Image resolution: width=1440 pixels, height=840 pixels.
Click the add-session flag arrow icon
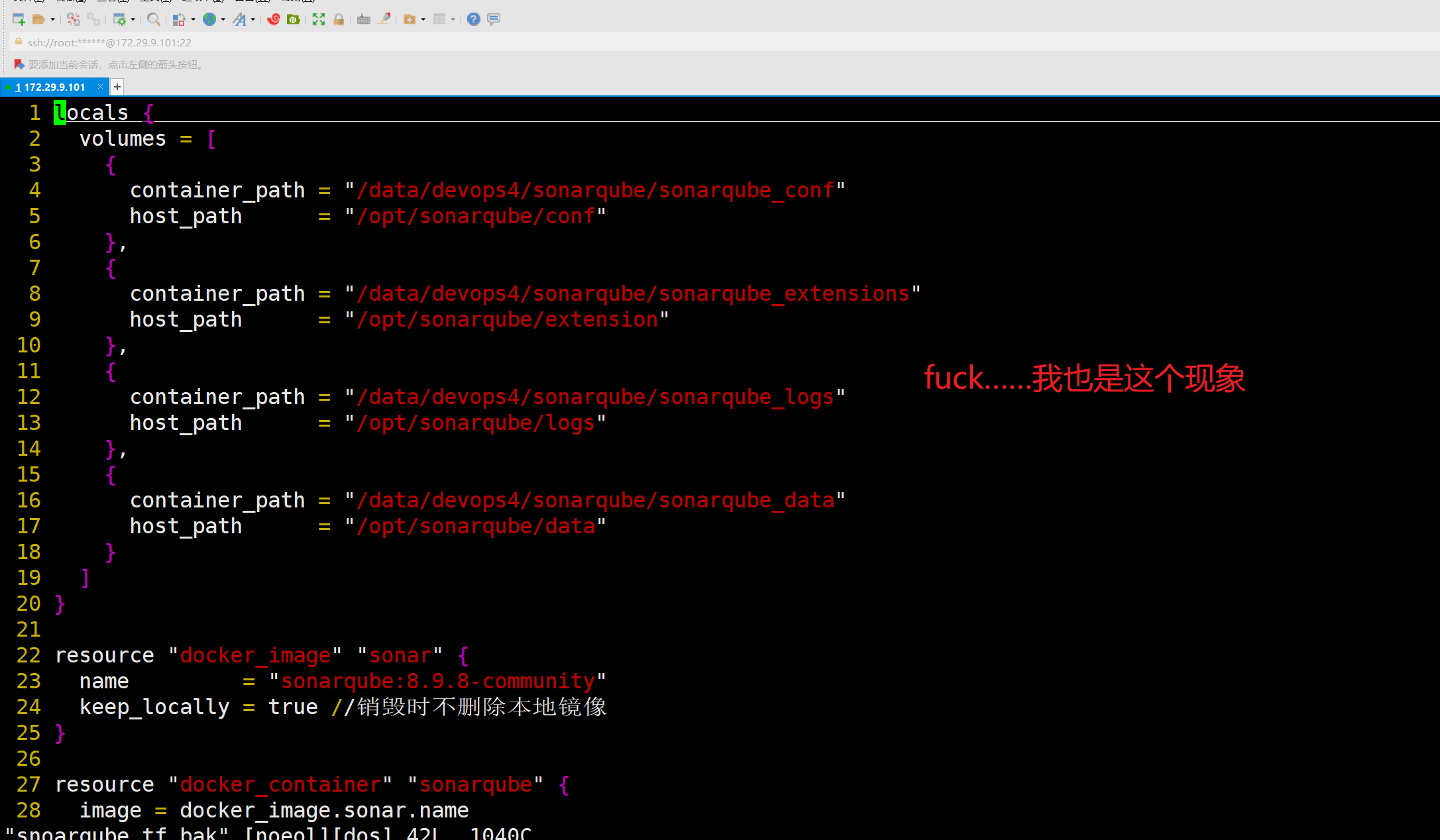(x=19, y=64)
